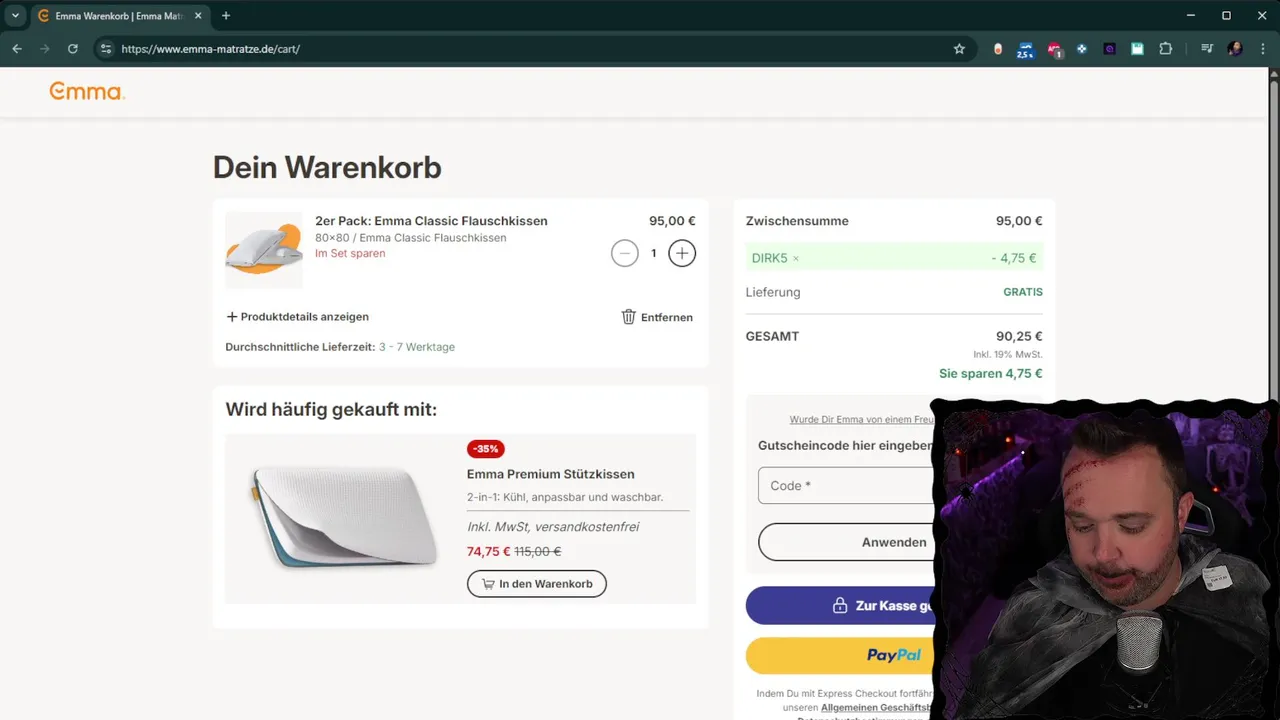Click the 2er Pack Emma Classic Flauschkissen title
Viewport: 1280px width, 720px height.
(x=431, y=221)
